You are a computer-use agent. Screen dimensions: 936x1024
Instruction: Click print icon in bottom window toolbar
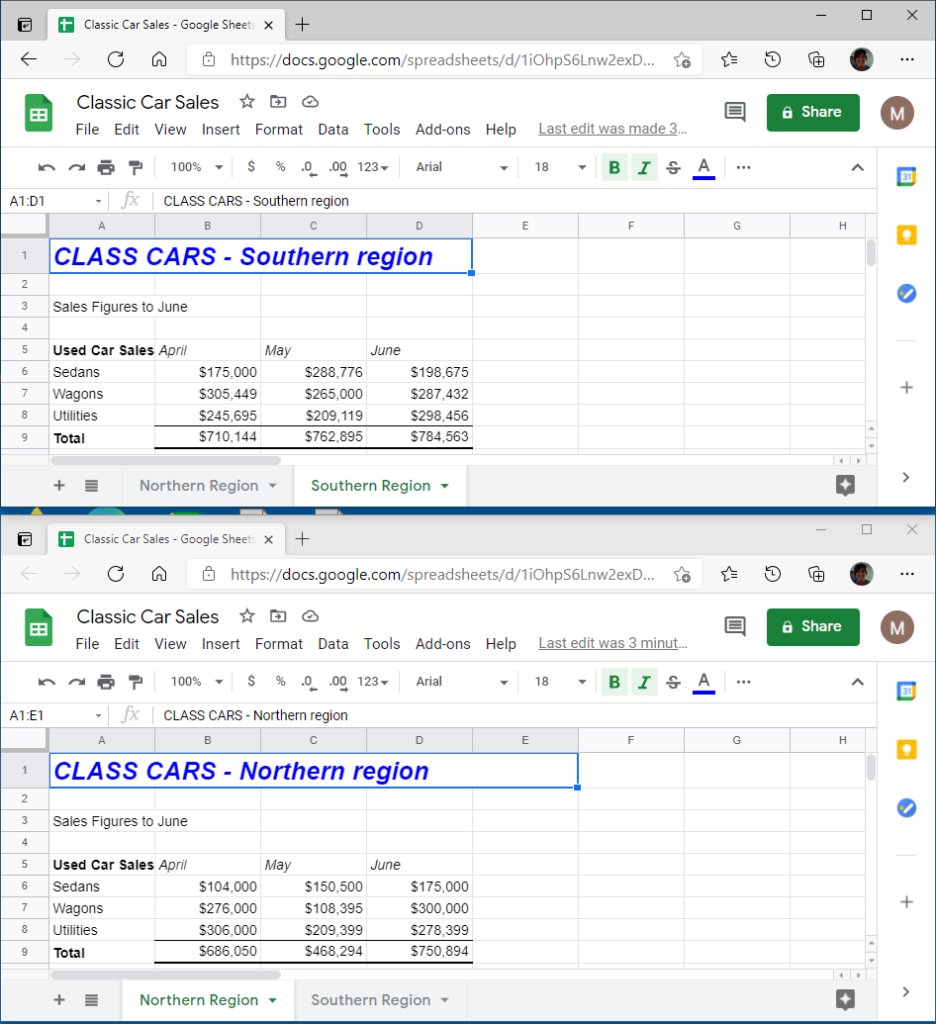[106, 682]
